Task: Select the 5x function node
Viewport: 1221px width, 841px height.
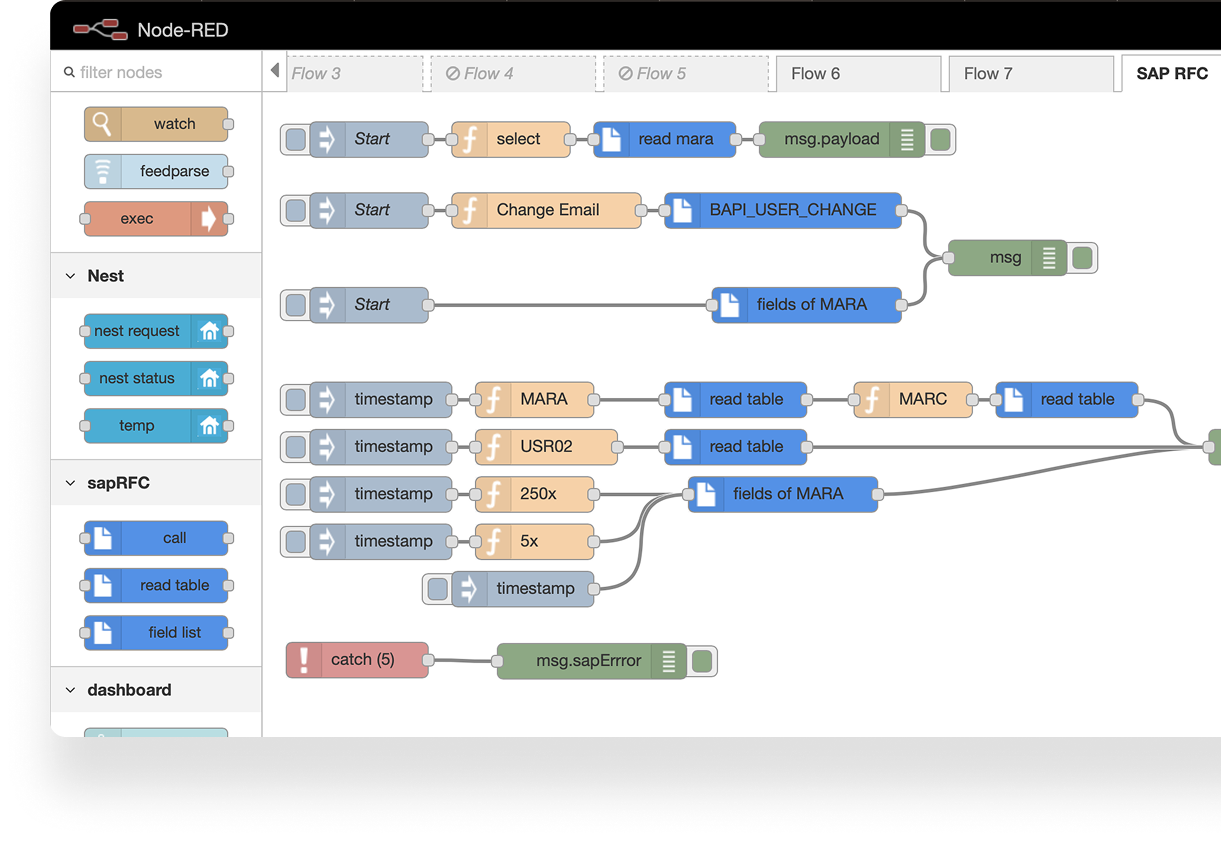Action: [534, 541]
